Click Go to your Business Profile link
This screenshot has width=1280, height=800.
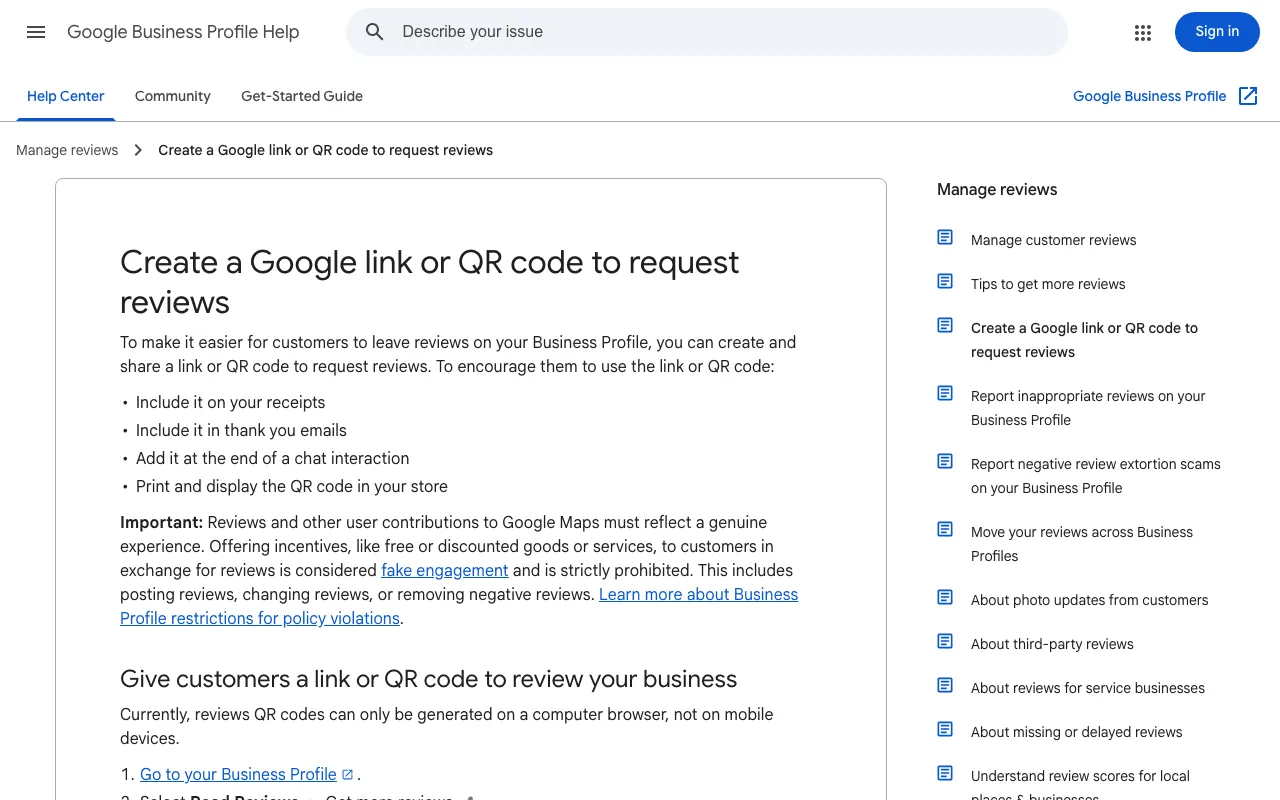click(238, 774)
